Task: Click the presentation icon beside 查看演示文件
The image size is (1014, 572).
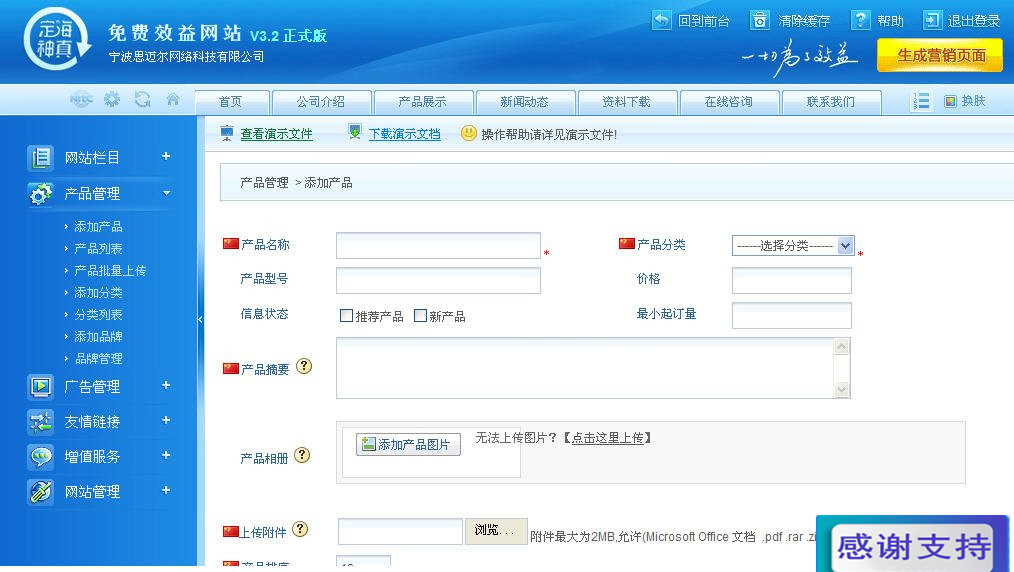Action: (226, 133)
